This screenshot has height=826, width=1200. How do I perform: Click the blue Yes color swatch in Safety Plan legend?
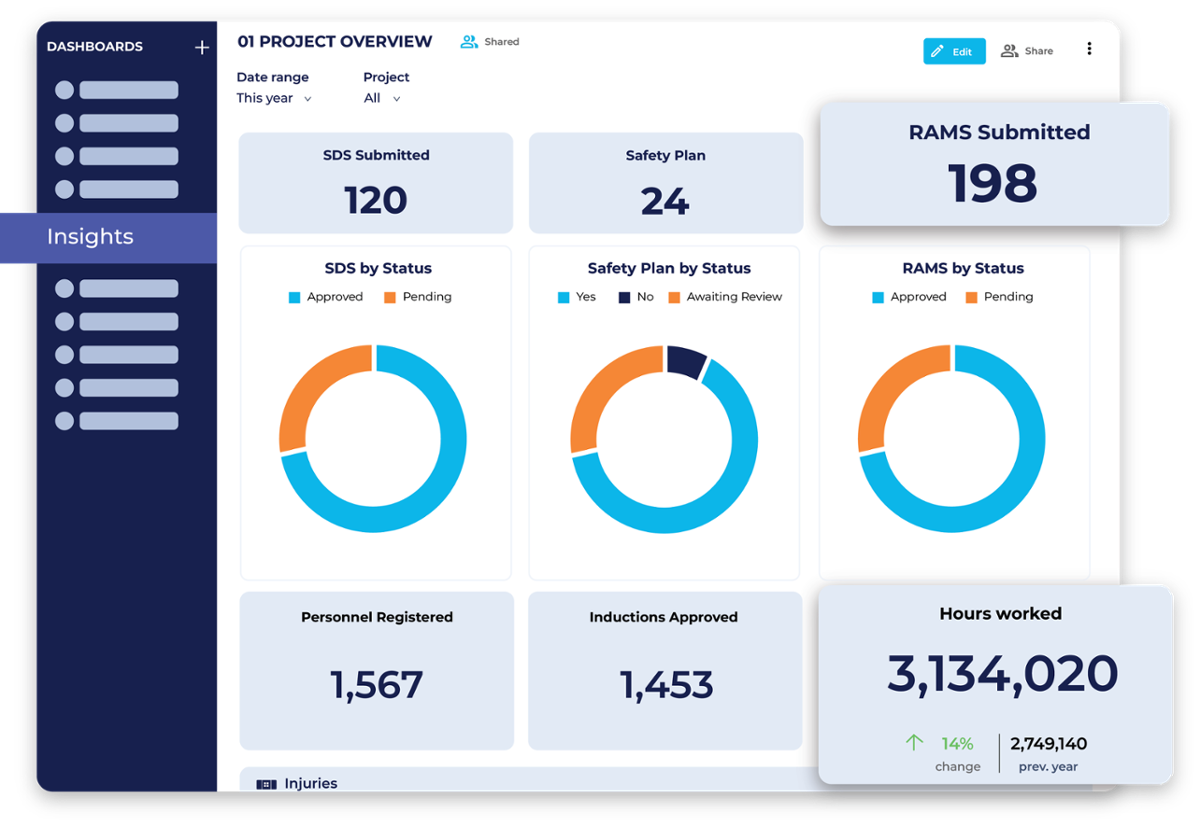point(563,297)
